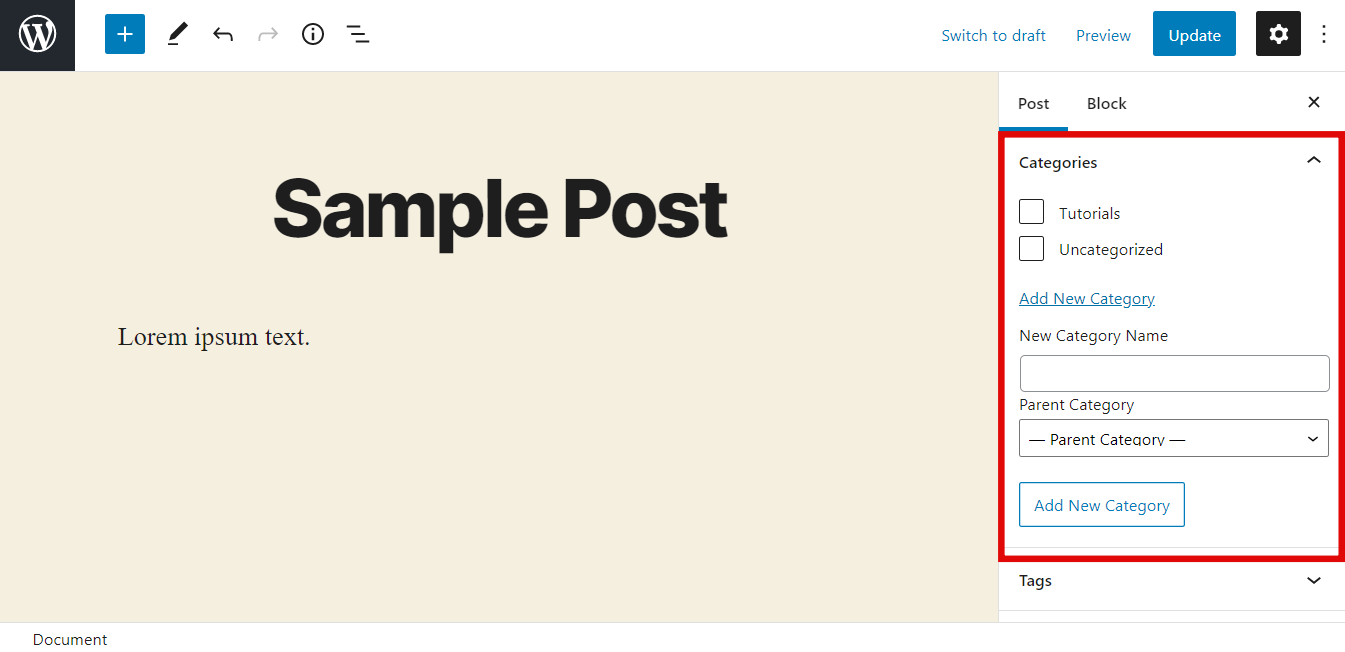This screenshot has height=652, width=1345.
Task: Collapse the Categories panel
Action: click(1313, 160)
